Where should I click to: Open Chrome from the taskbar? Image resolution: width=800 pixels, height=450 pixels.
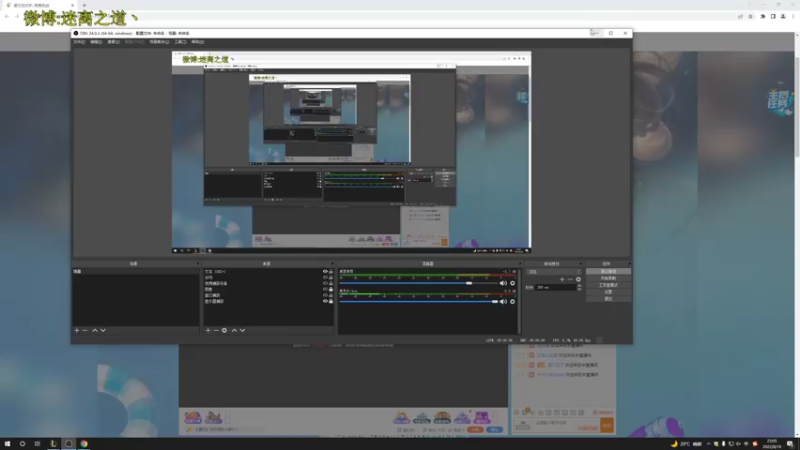pos(84,444)
